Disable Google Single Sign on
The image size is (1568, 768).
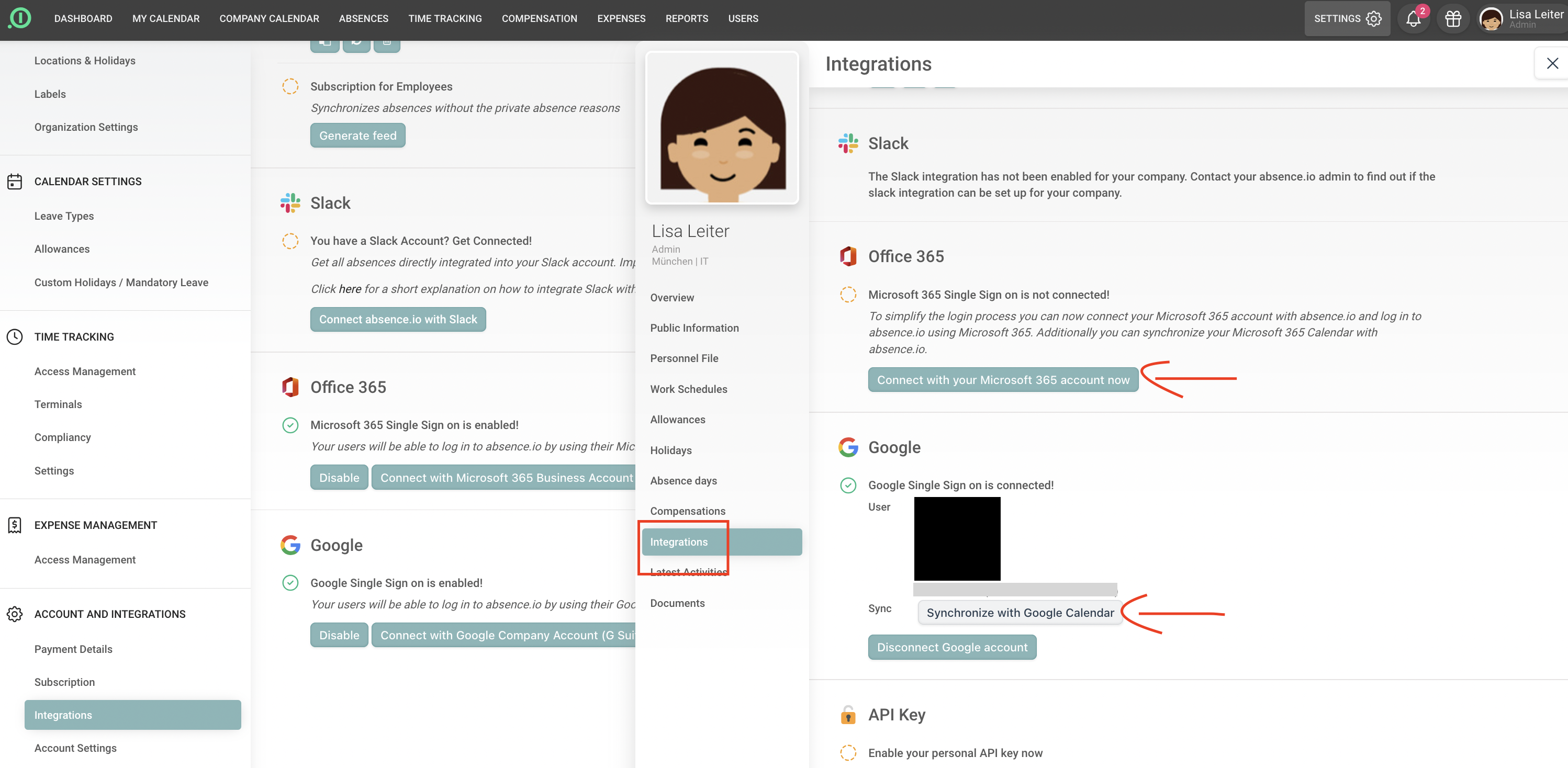pyautogui.click(x=339, y=635)
